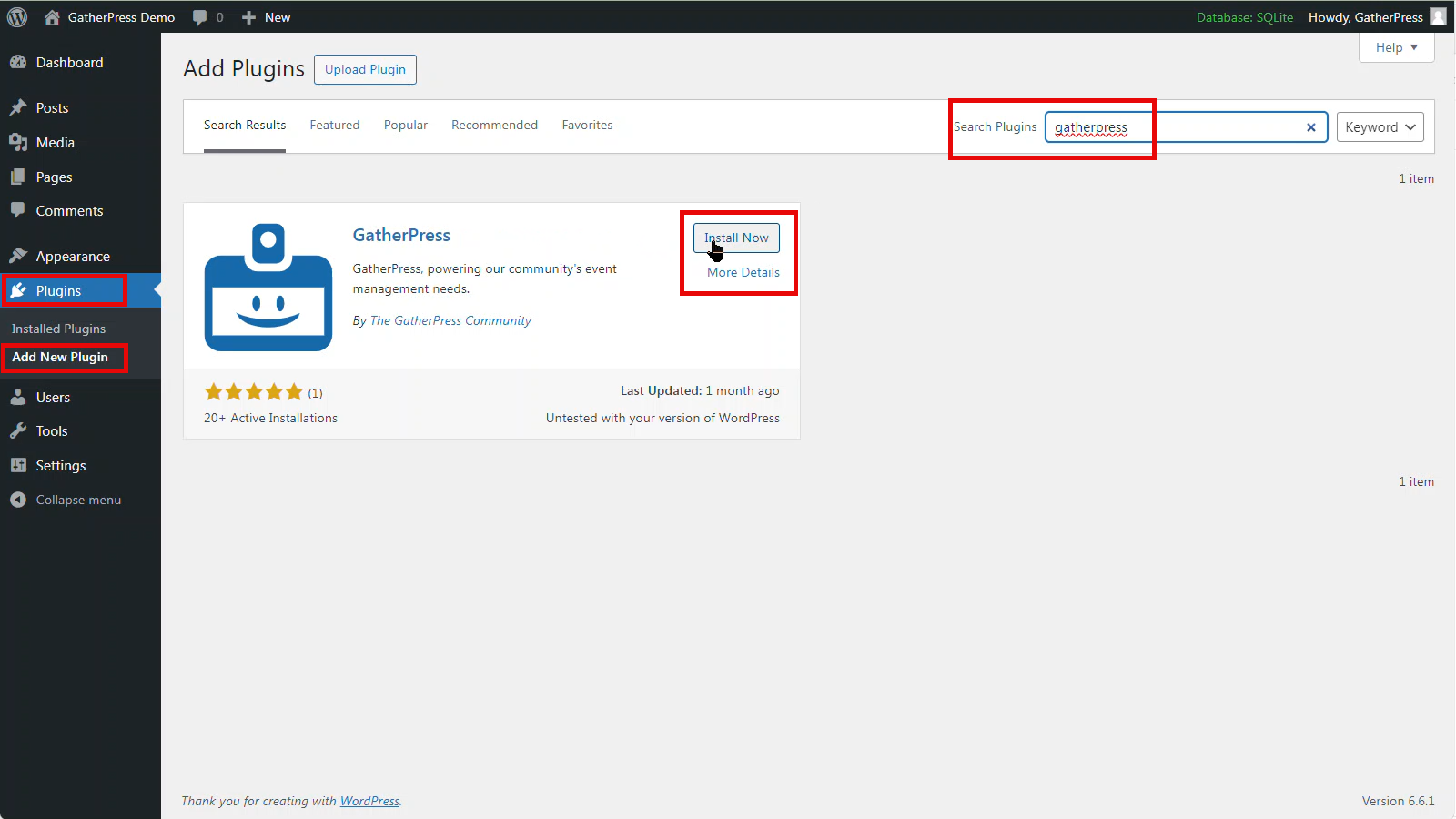Image resolution: width=1456 pixels, height=819 pixels.
Task: Switch to the Popular plugins tab
Action: tap(405, 126)
